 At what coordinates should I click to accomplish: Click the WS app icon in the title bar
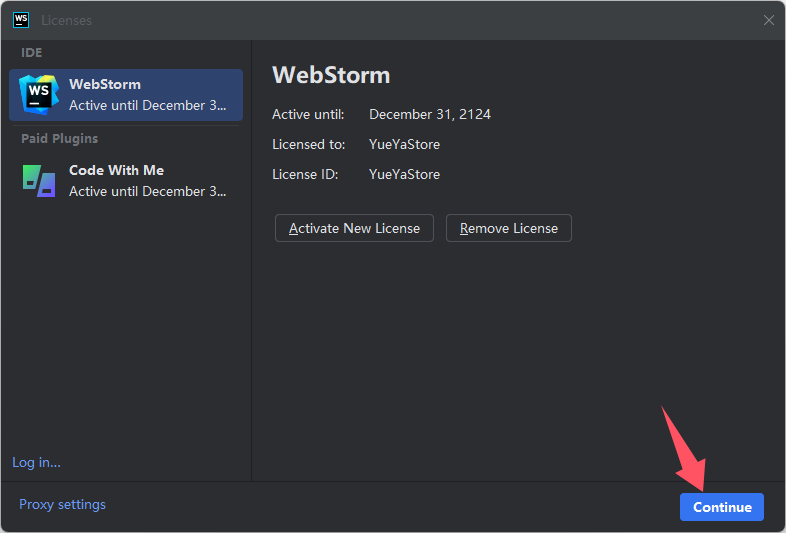click(21, 20)
